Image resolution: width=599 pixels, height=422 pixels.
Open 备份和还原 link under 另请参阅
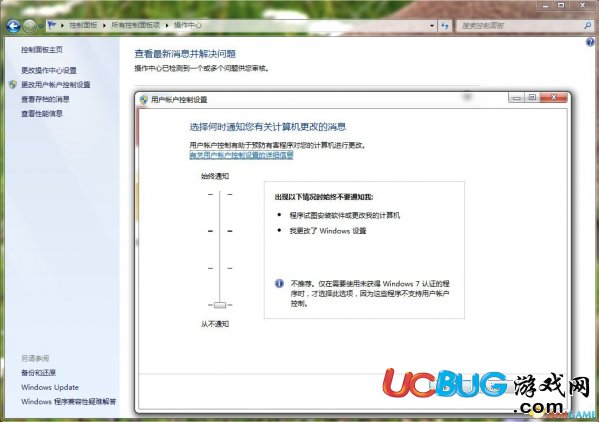(38, 373)
